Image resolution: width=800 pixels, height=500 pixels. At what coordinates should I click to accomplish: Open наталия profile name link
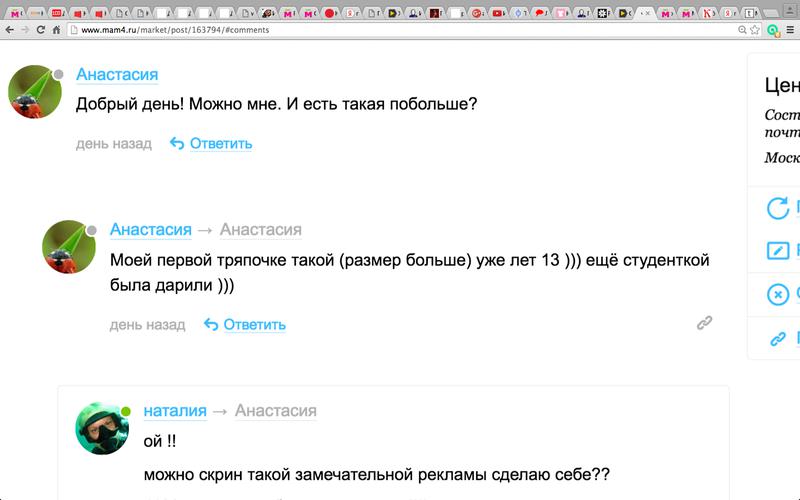click(175, 410)
